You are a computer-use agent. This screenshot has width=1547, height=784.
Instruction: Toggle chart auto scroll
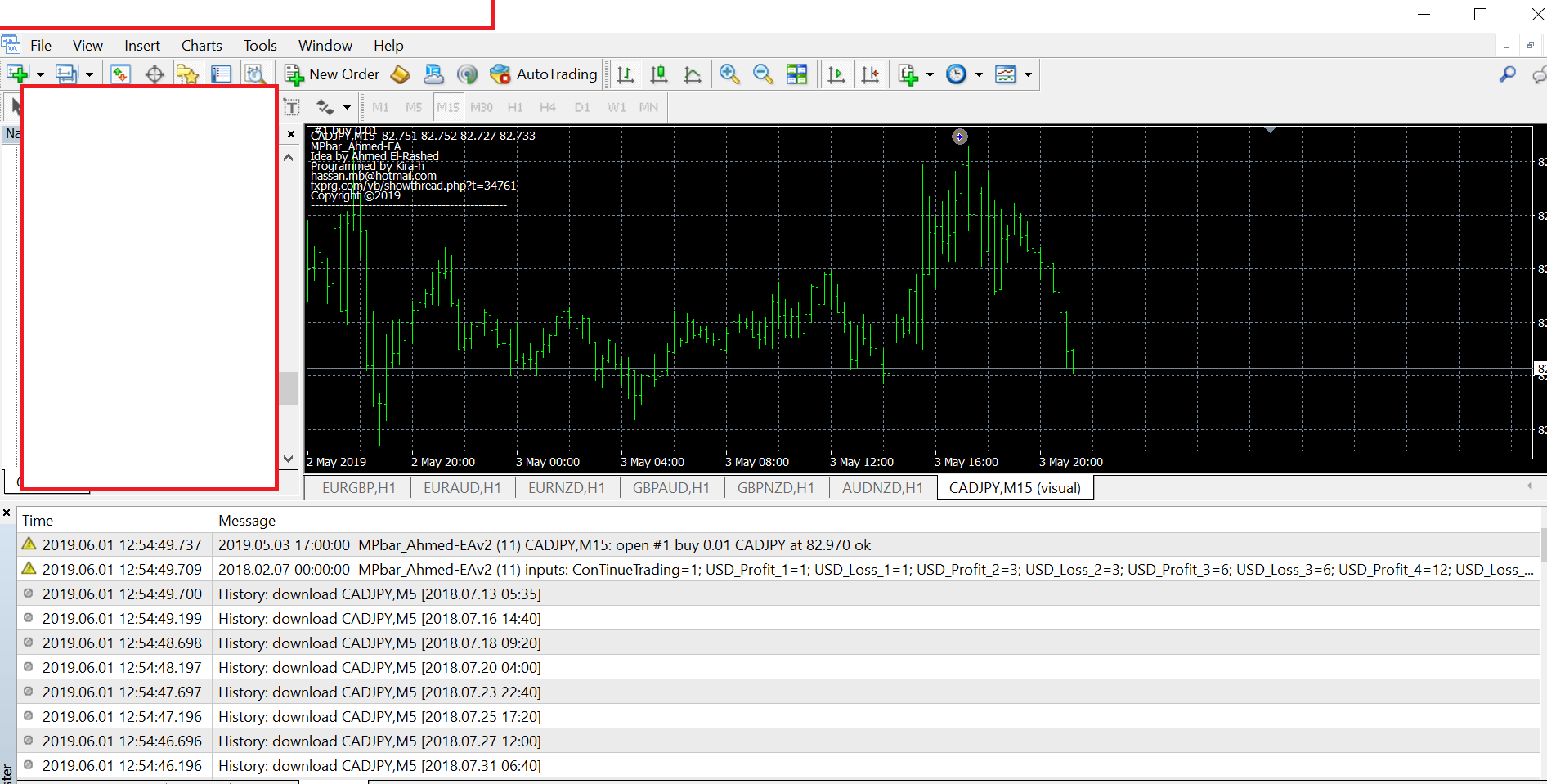pos(836,74)
